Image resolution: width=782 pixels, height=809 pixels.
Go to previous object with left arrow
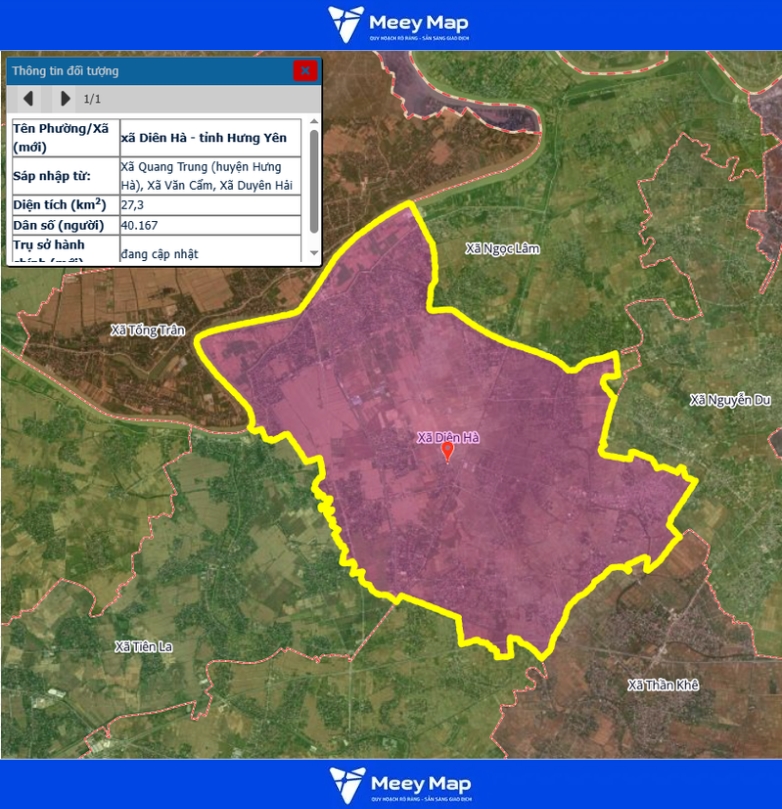28,98
